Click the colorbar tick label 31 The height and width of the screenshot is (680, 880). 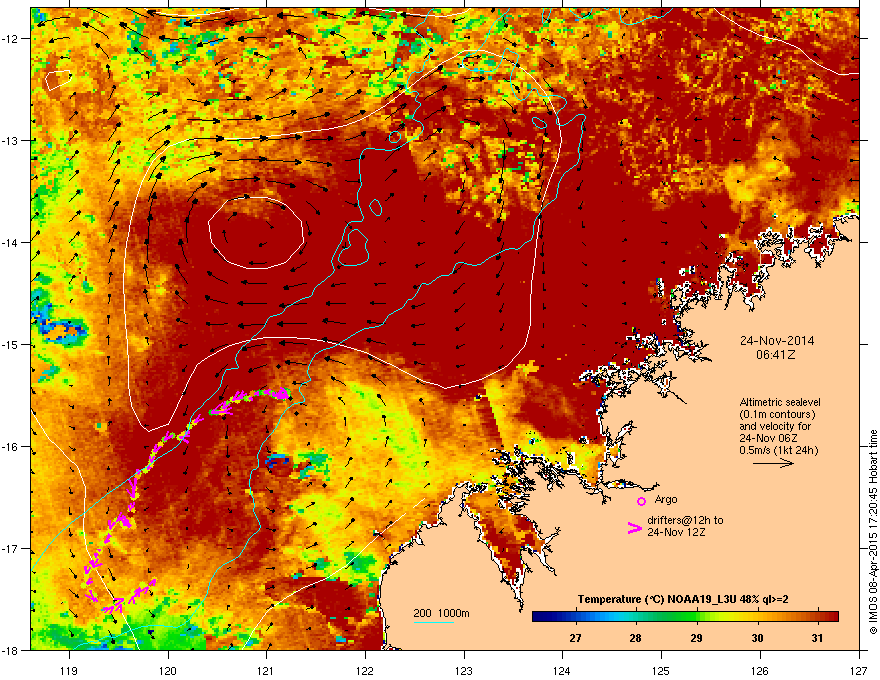point(818,638)
